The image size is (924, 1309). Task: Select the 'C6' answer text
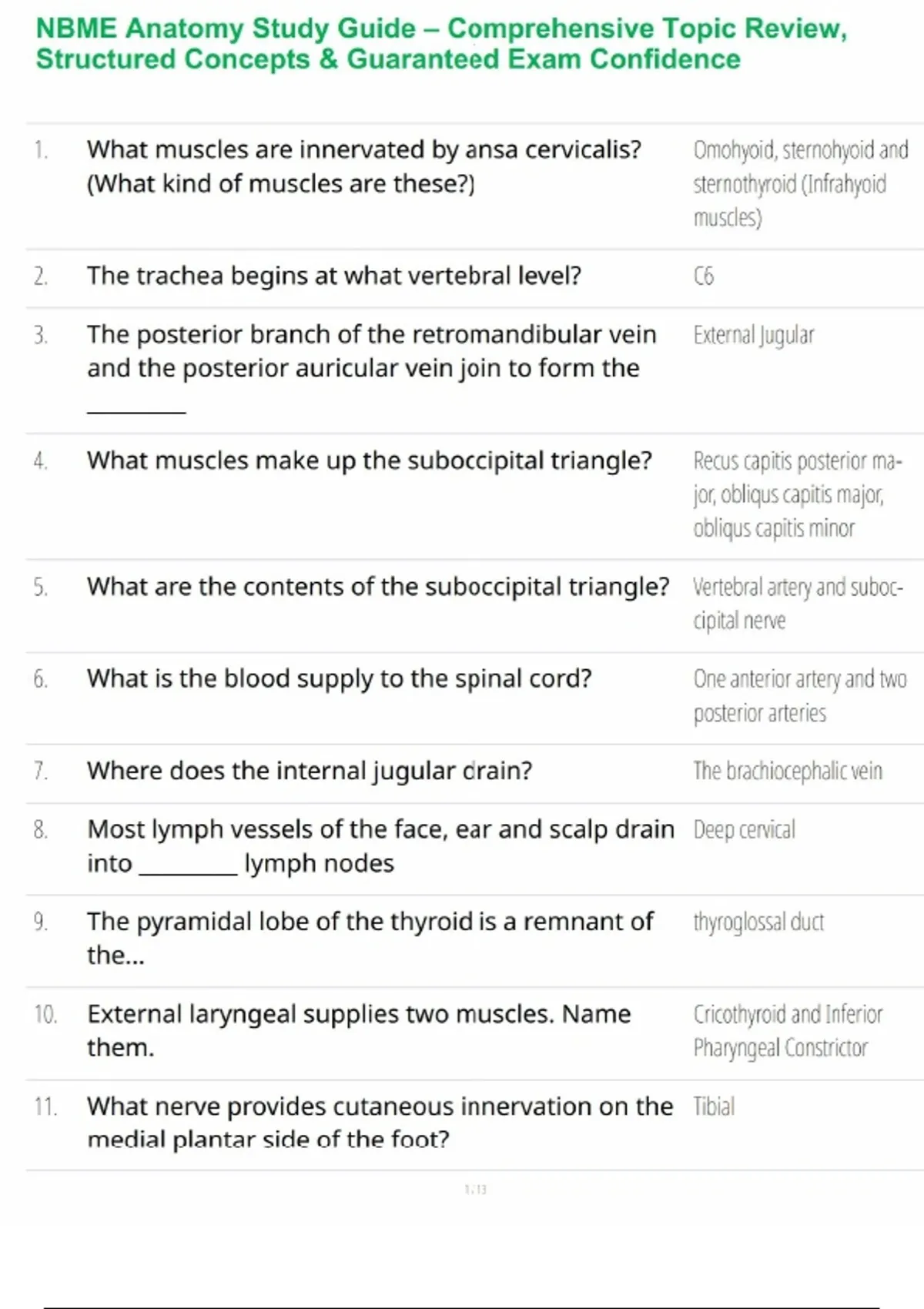pyautogui.click(x=703, y=276)
